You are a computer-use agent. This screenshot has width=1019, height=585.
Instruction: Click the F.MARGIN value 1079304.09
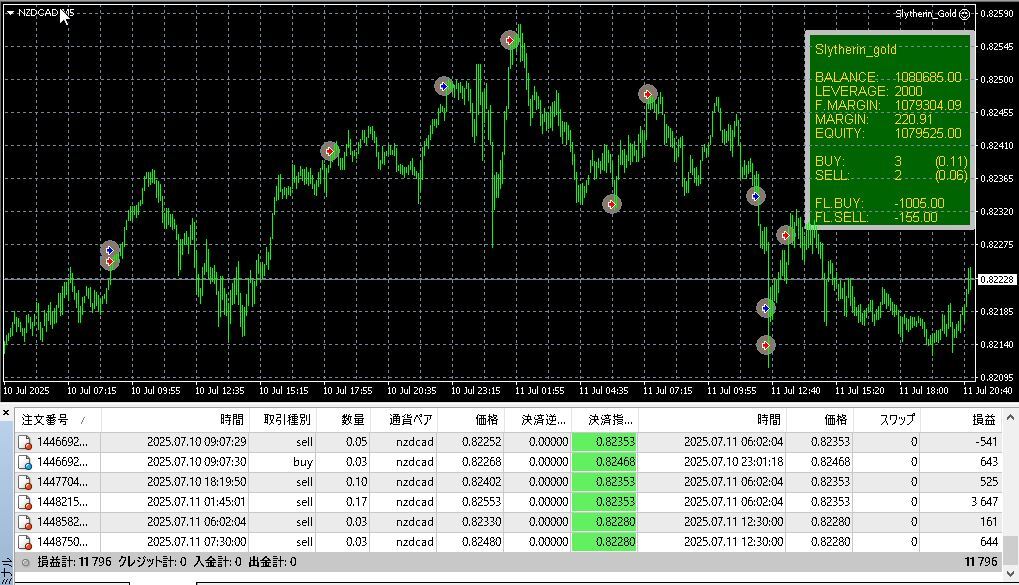927,105
